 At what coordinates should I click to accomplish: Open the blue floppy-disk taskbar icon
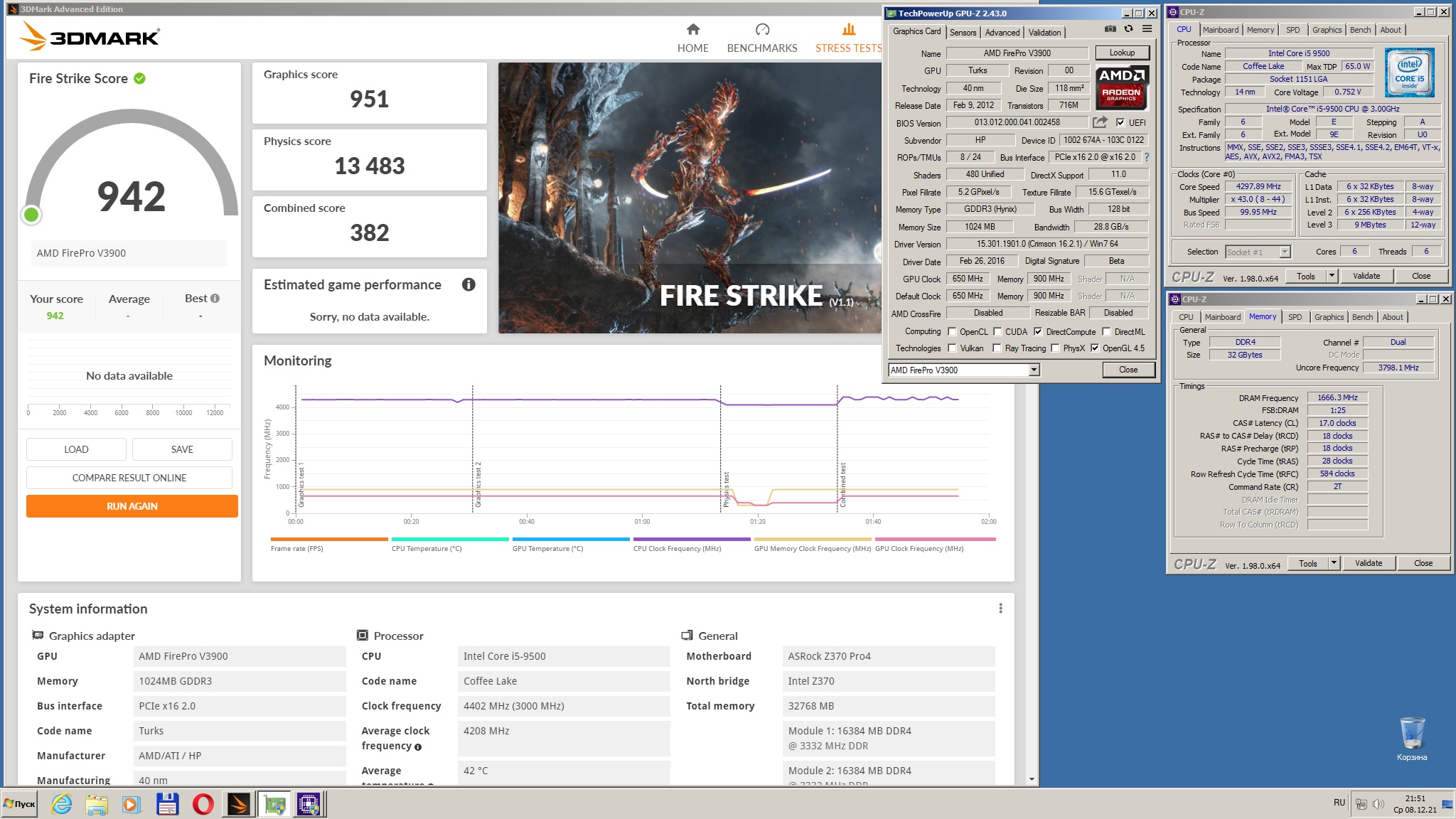point(167,804)
